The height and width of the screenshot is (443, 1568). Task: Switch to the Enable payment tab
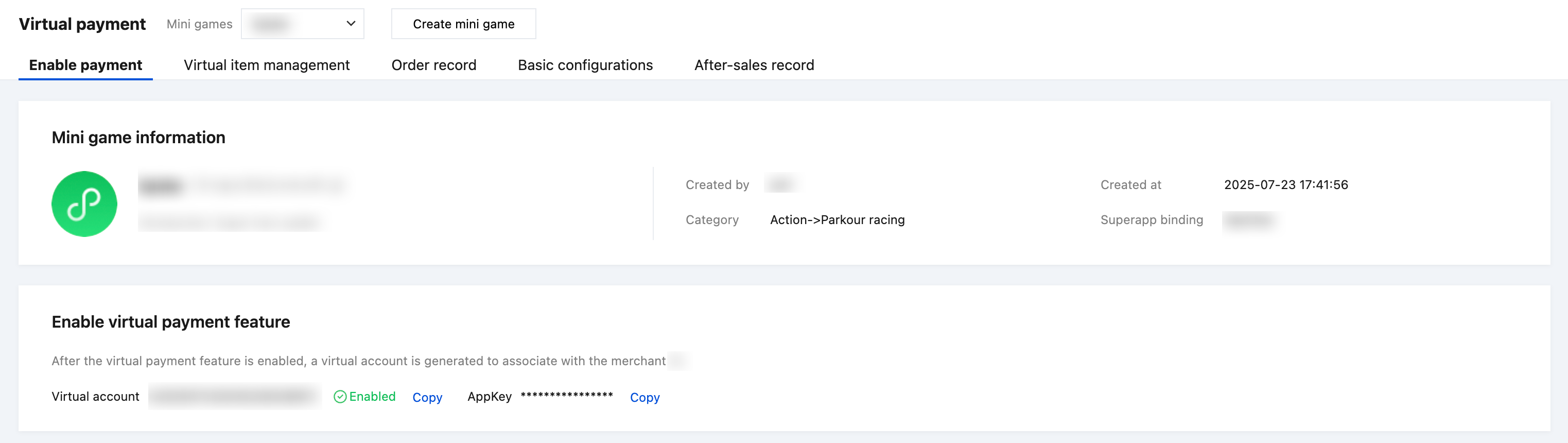pyautogui.click(x=85, y=65)
